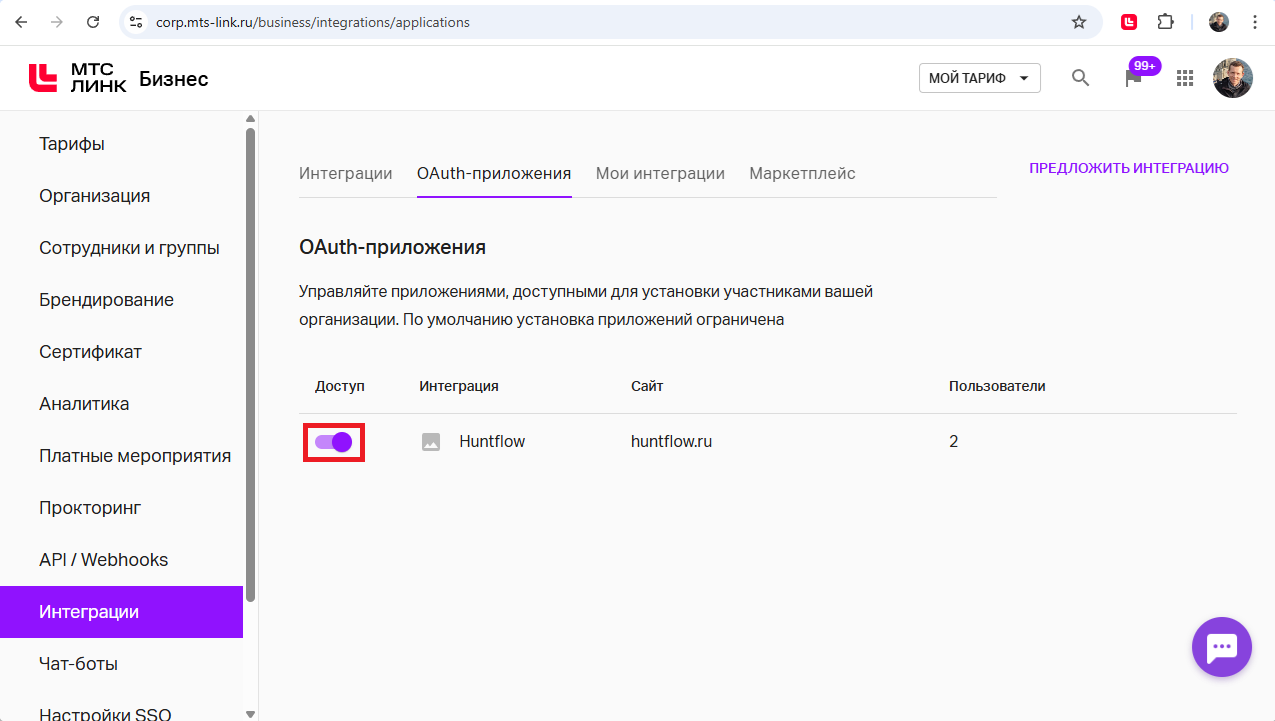Click the huntflow.ru site text

pyautogui.click(x=671, y=441)
